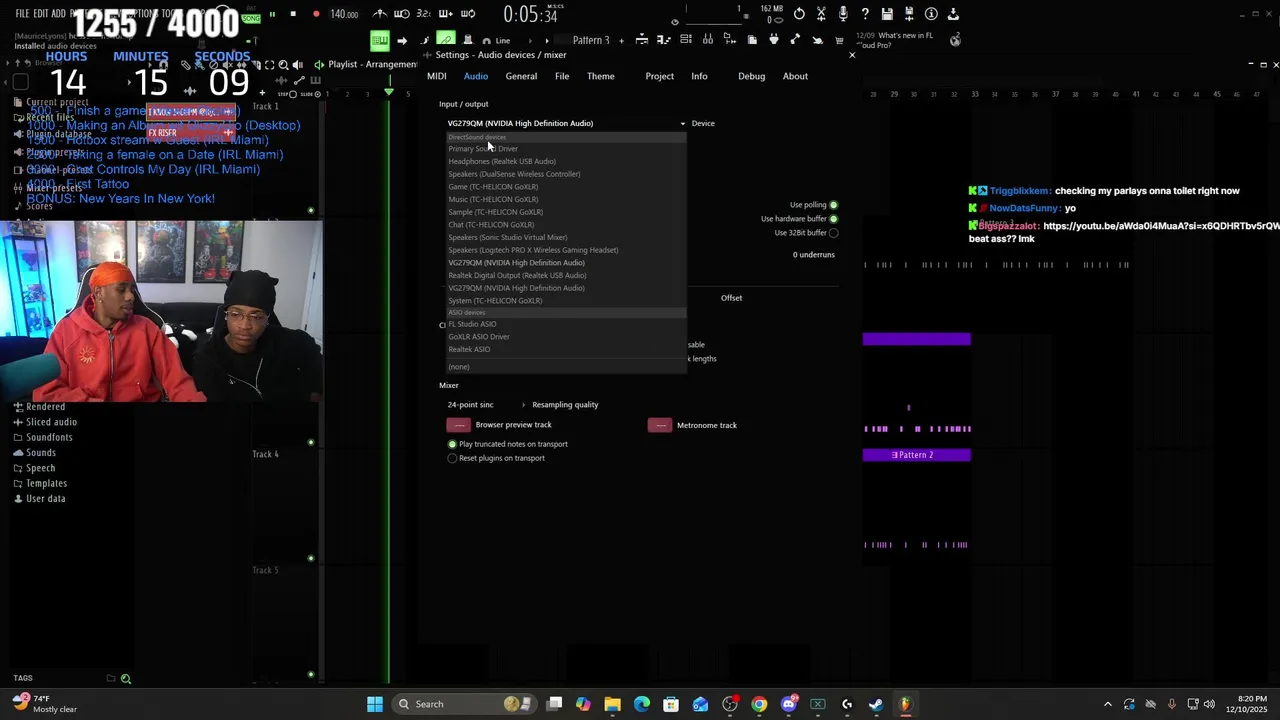The height and width of the screenshot is (720, 1280).
Task: Click the download content library icon
Action: click(953, 14)
